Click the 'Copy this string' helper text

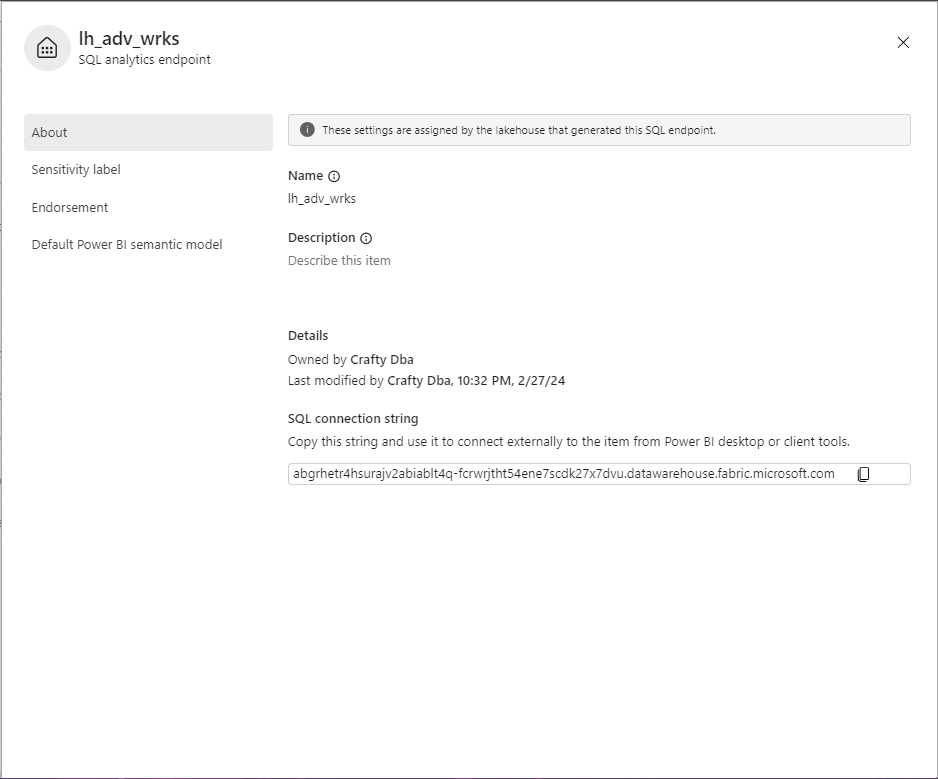pyautogui.click(x=568, y=442)
